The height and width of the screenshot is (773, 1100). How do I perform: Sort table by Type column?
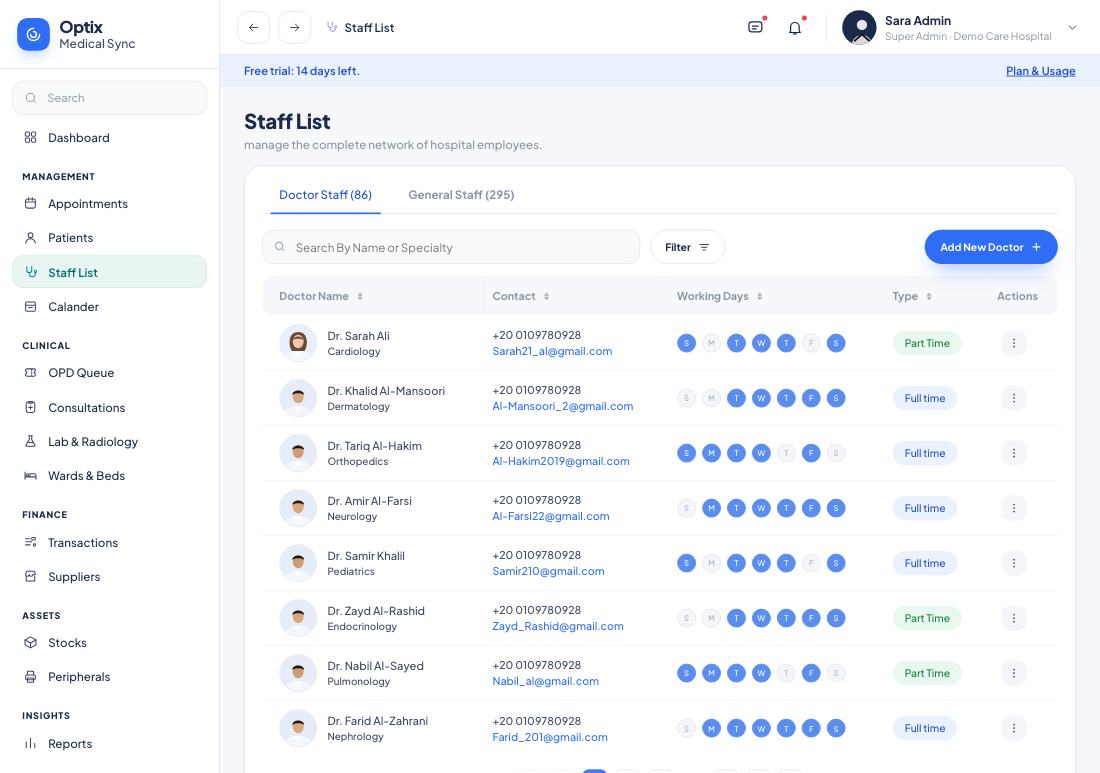click(x=929, y=296)
